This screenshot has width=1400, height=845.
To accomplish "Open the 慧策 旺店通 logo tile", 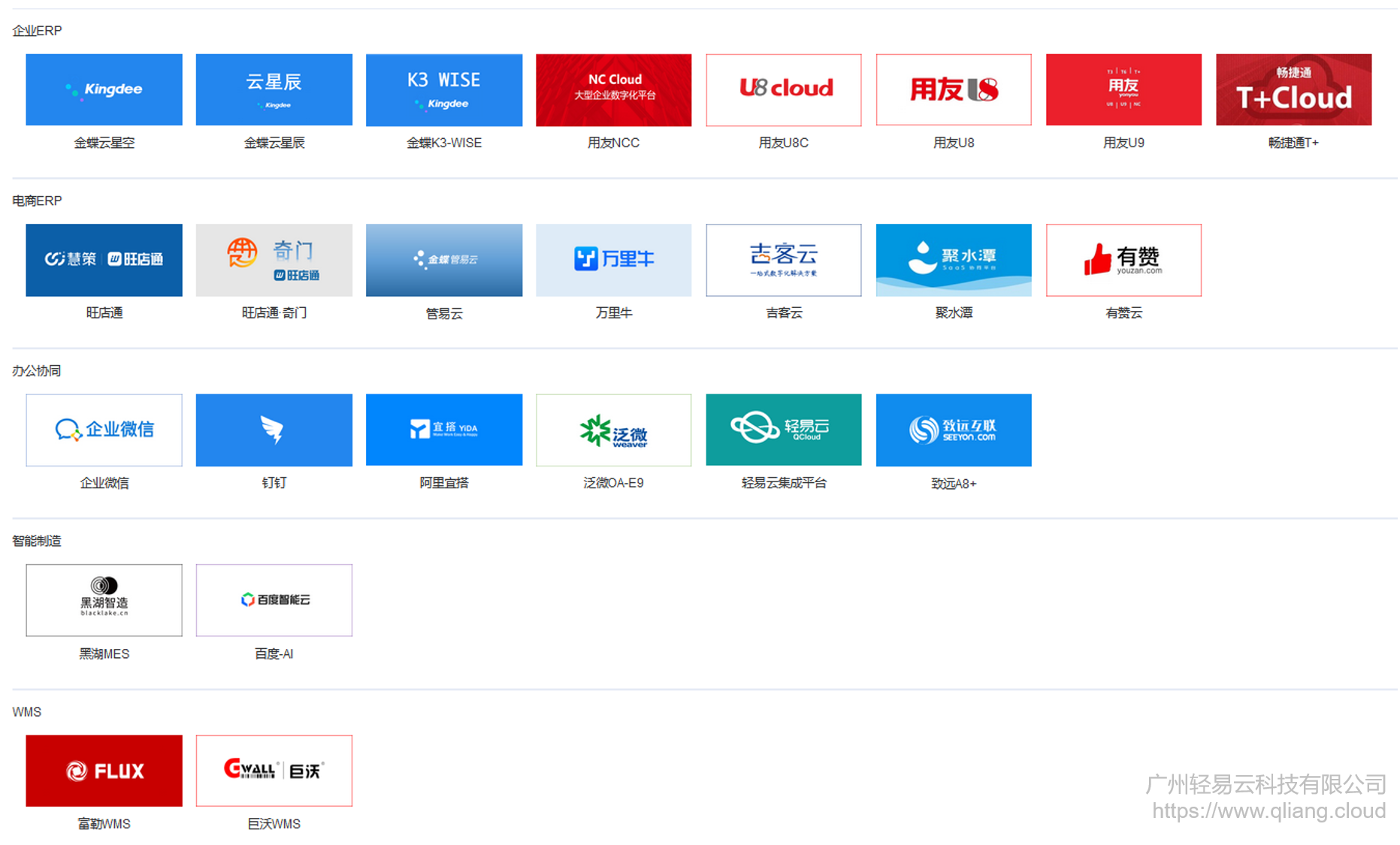I will 104,260.
